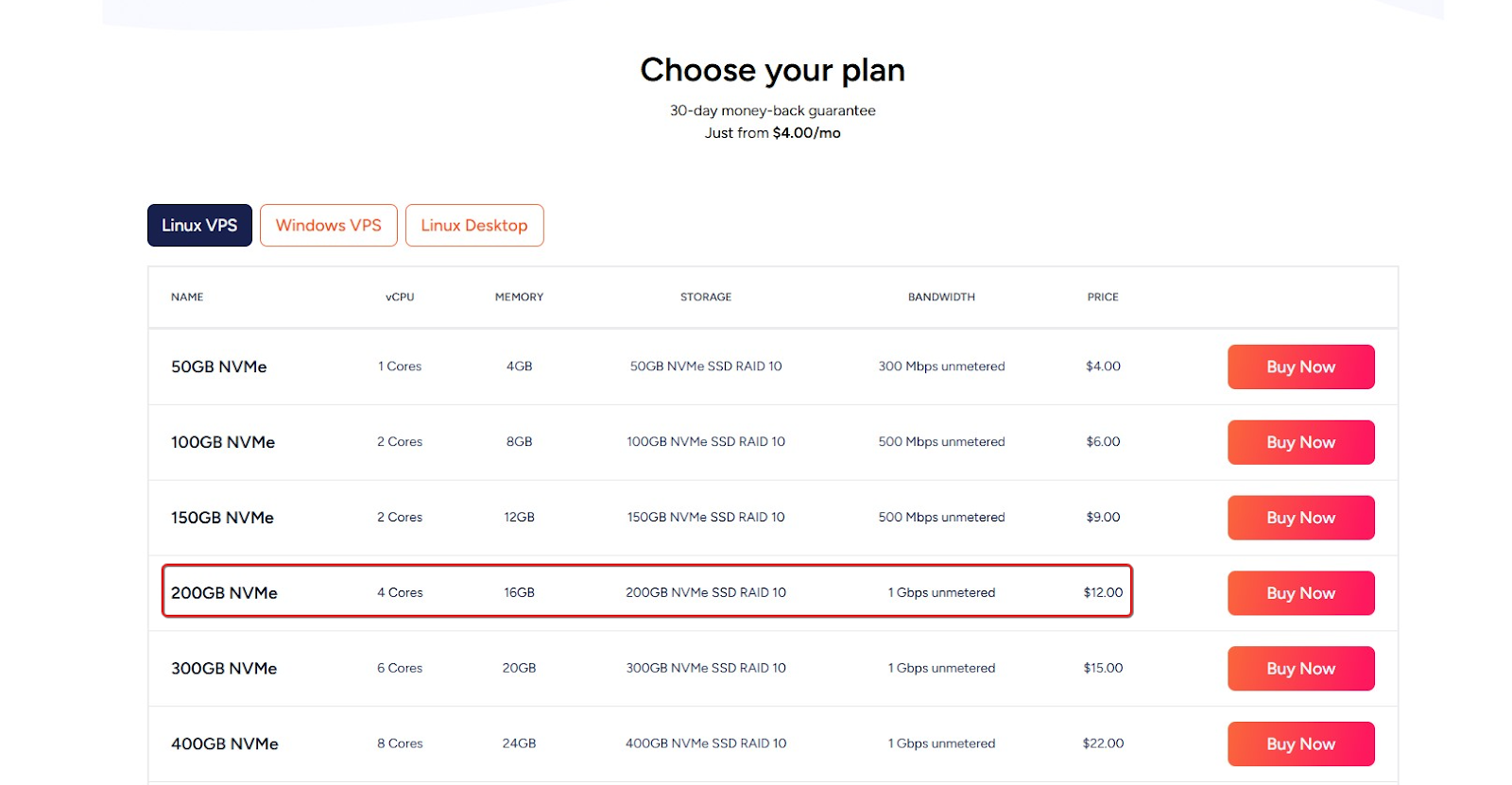
Task: Select the 200GB NVMe plan row
Action: coord(646,591)
